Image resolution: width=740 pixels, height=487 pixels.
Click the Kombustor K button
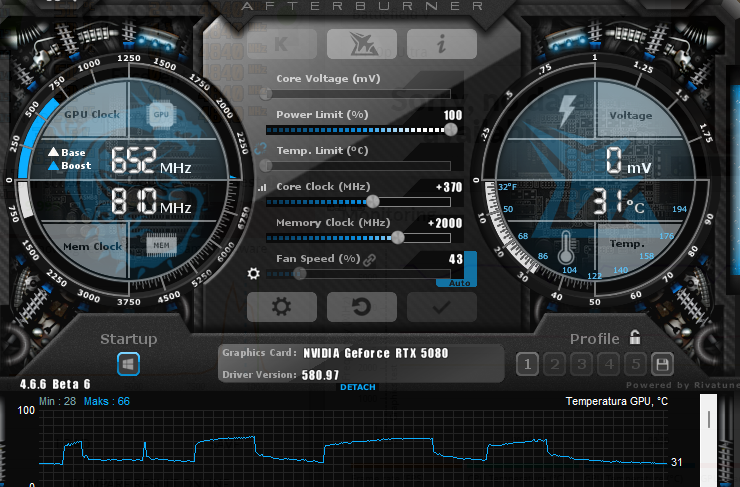(282, 44)
